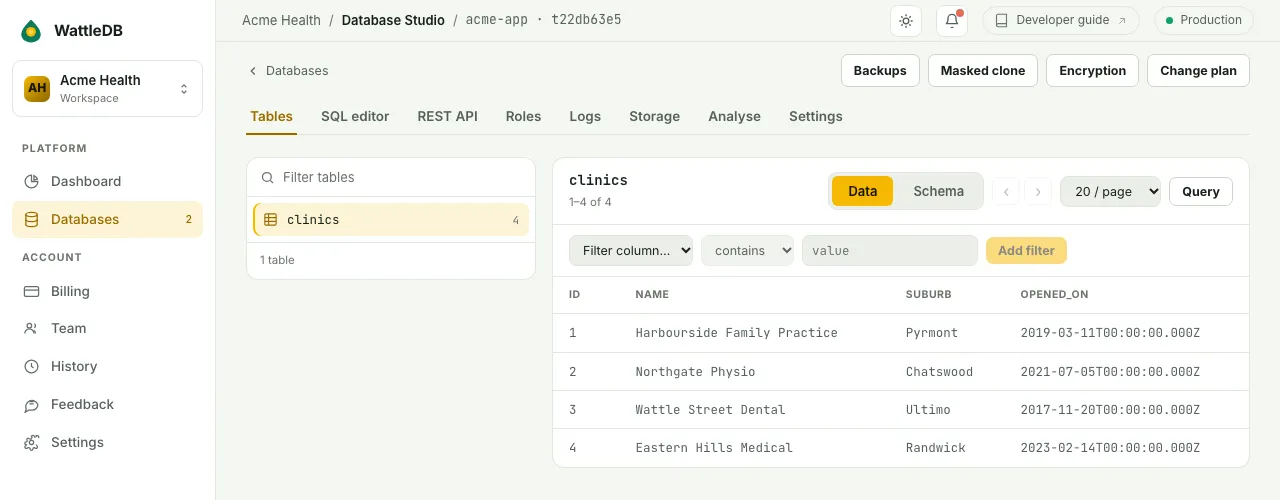Click Eastern Hills Medical cell
This screenshot has height=500, width=1280.
tap(714, 448)
